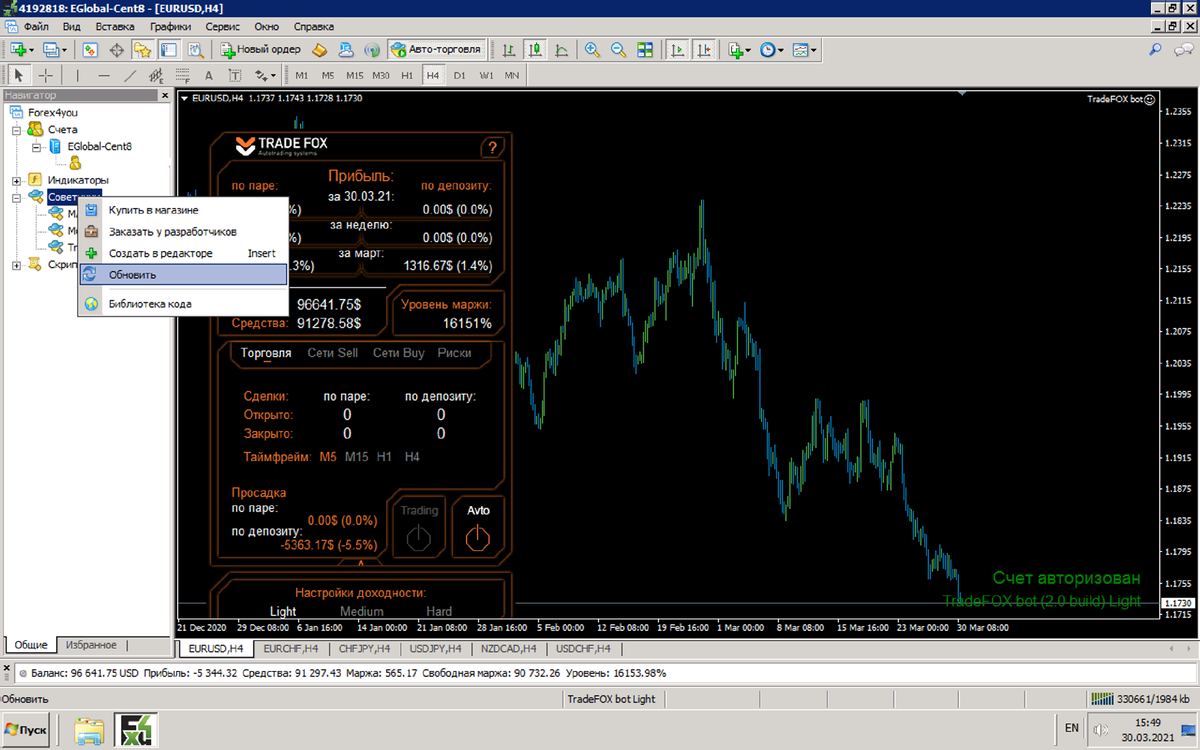Draw a vertical line tool

click(77, 75)
